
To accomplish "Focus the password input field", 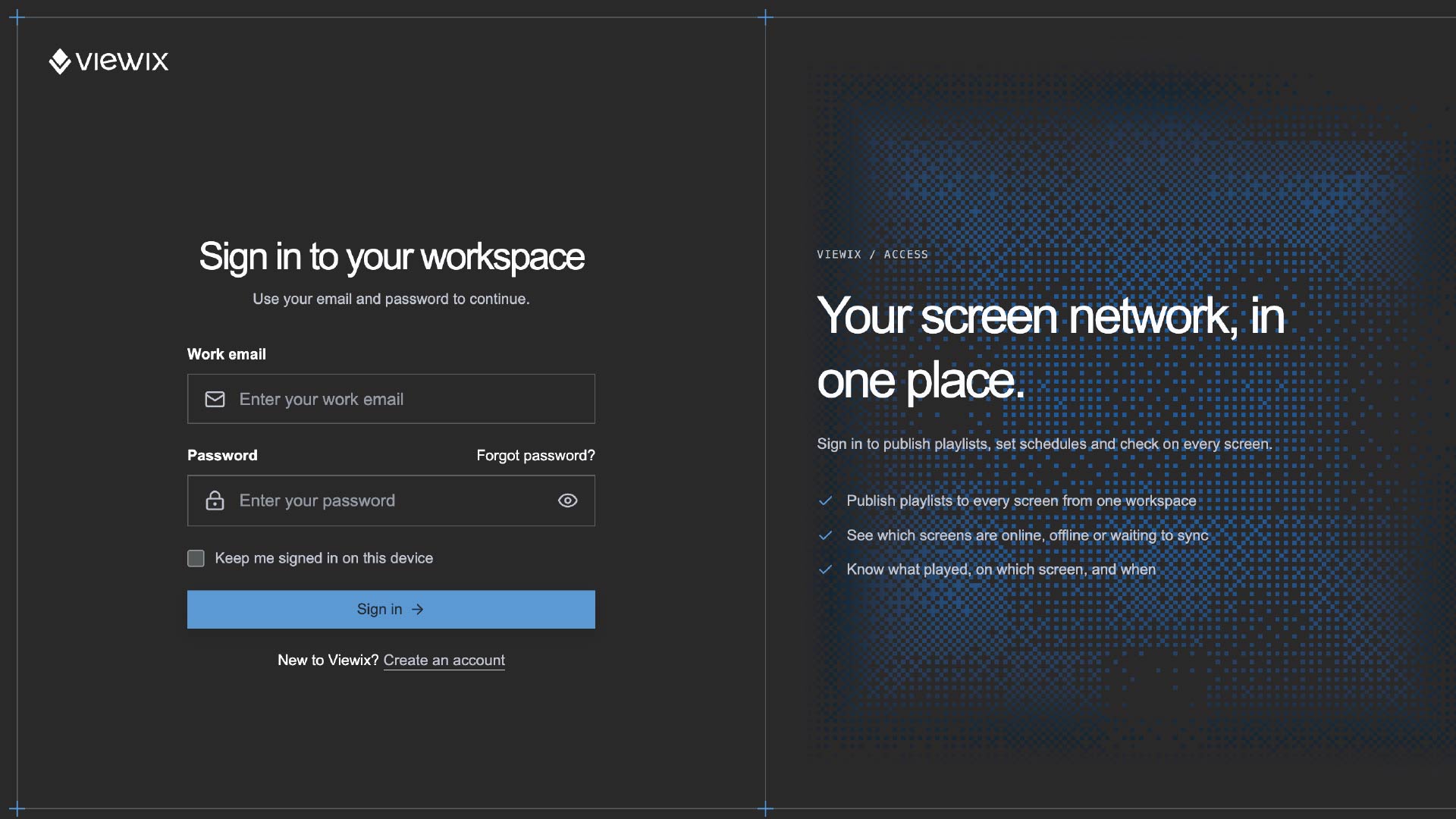I will tap(391, 500).
